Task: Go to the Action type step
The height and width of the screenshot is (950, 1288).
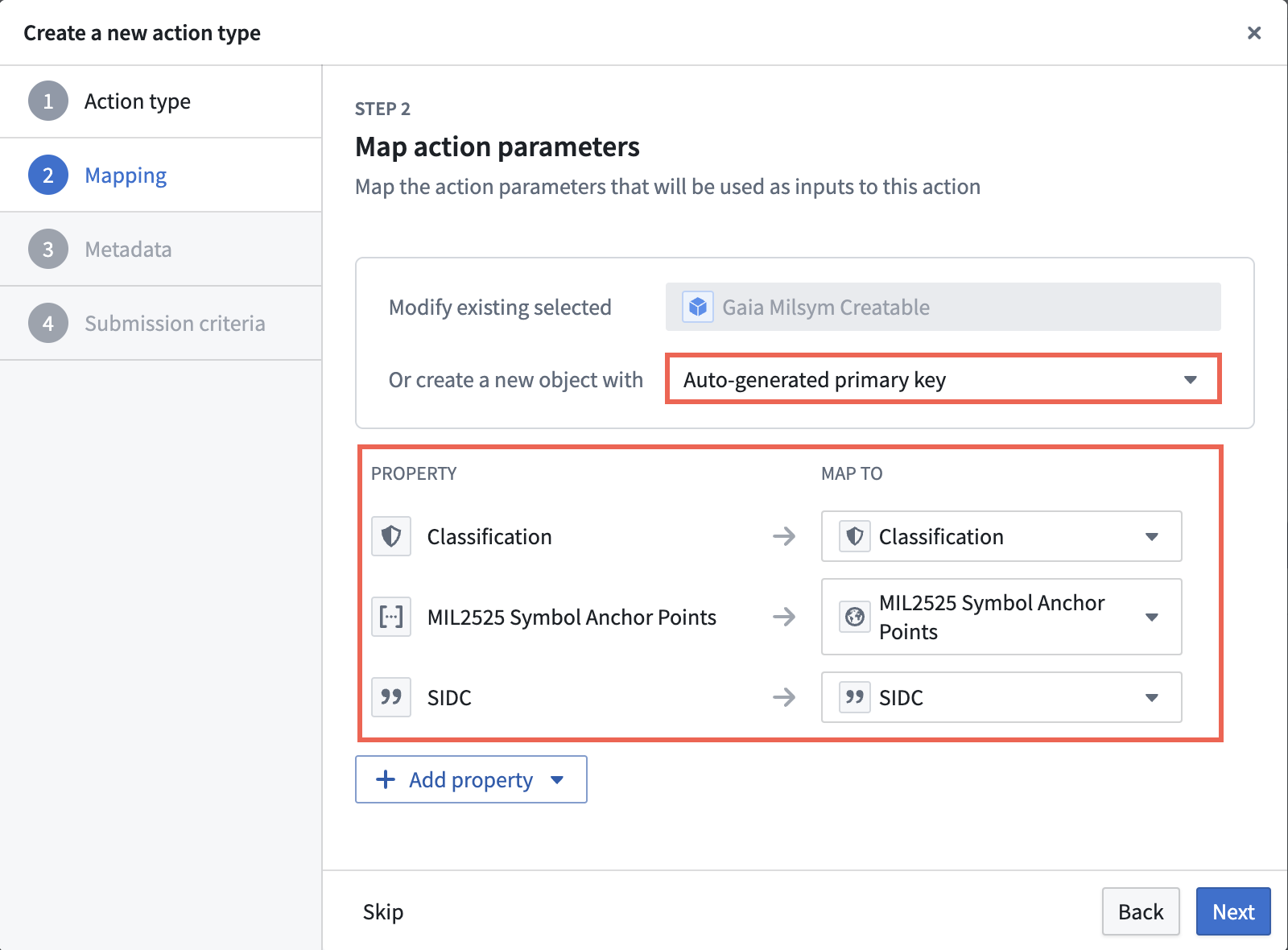Action: (161, 101)
